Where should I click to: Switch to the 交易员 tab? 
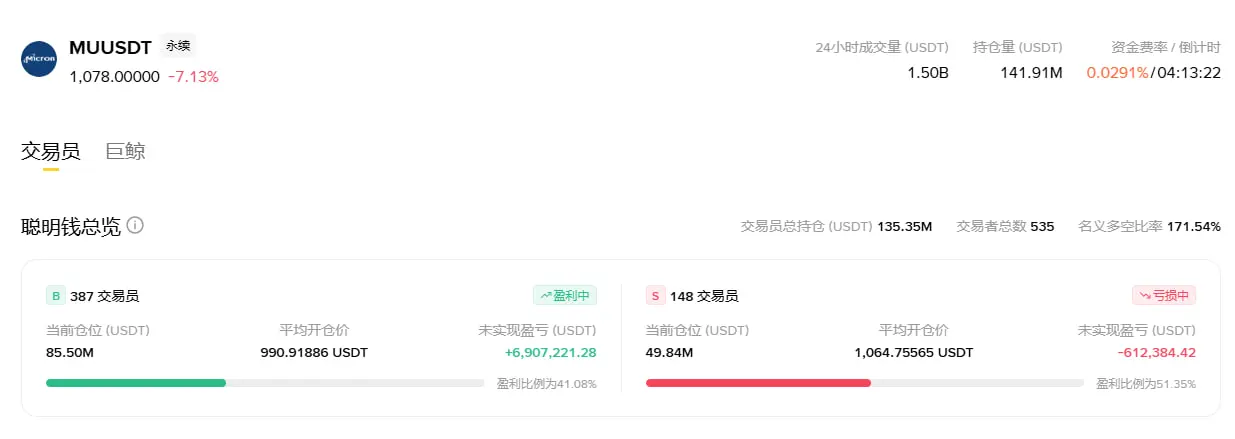pyautogui.click(x=50, y=152)
